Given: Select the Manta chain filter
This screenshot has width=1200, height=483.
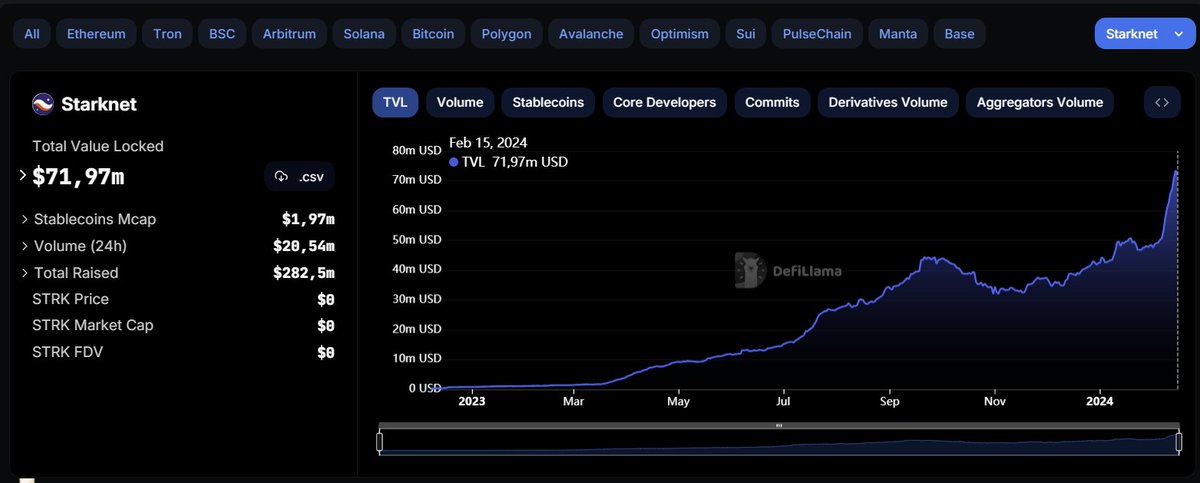Looking at the screenshot, I should (897, 34).
